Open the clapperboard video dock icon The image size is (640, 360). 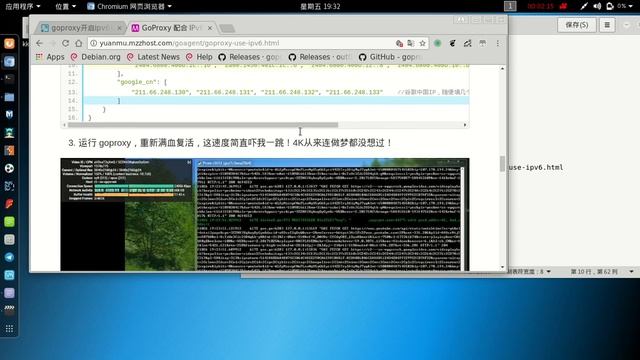tap(9, 309)
